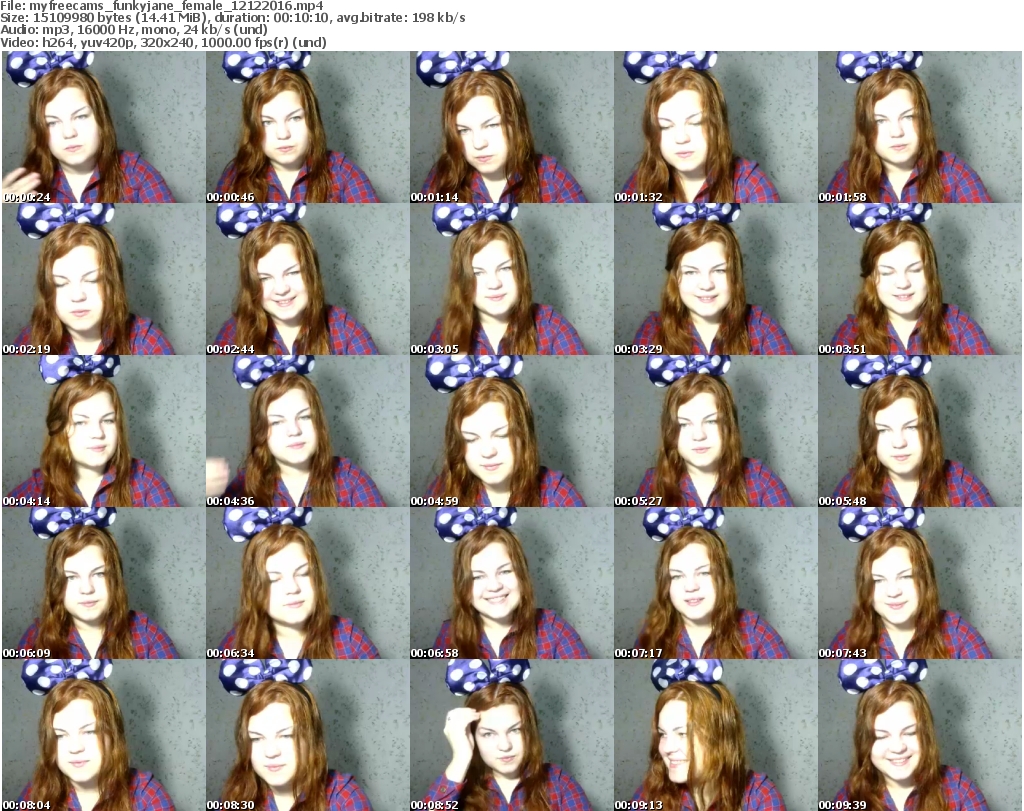Click the 'Video: h264, yuv420p' info line
1024x811 pixels.
pyautogui.click(x=163, y=42)
